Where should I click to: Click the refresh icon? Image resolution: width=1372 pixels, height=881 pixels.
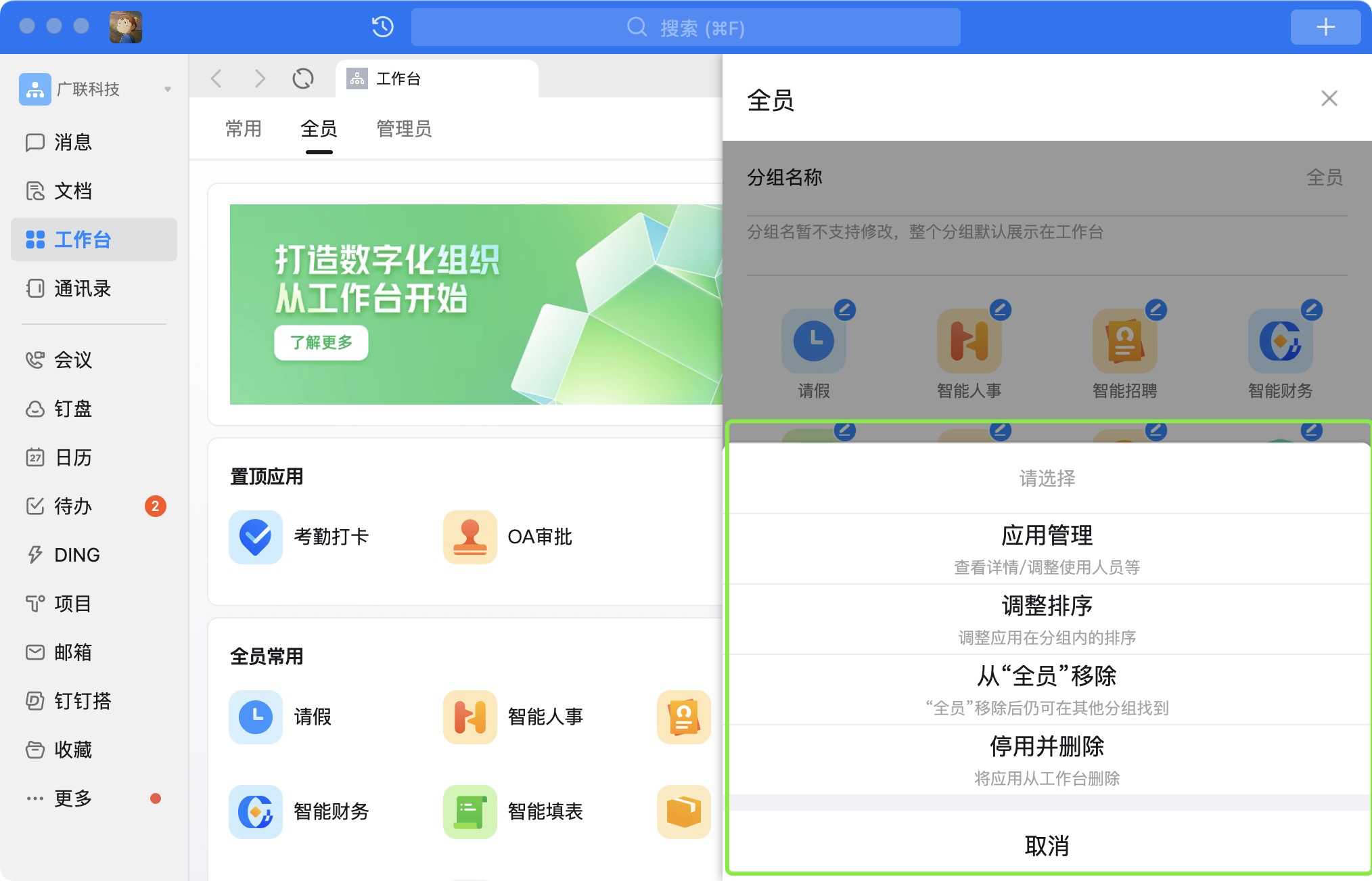(x=303, y=78)
